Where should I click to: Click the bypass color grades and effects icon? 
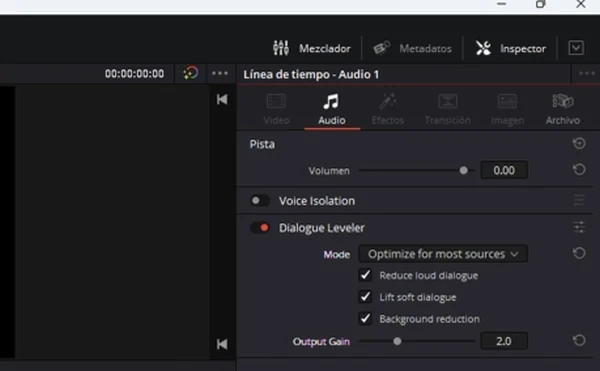pos(191,73)
